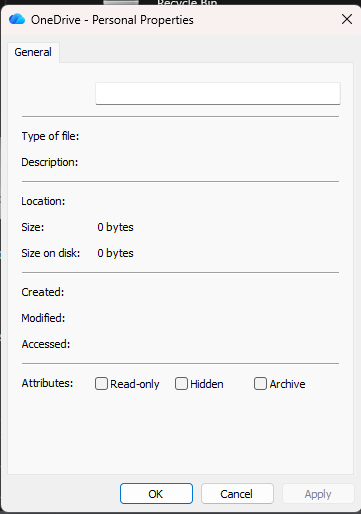The width and height of the screenshot is (361, 514).
Task: Click the 'OneDrive - Personal Properties' title text
Action: [x=112, y=20]
